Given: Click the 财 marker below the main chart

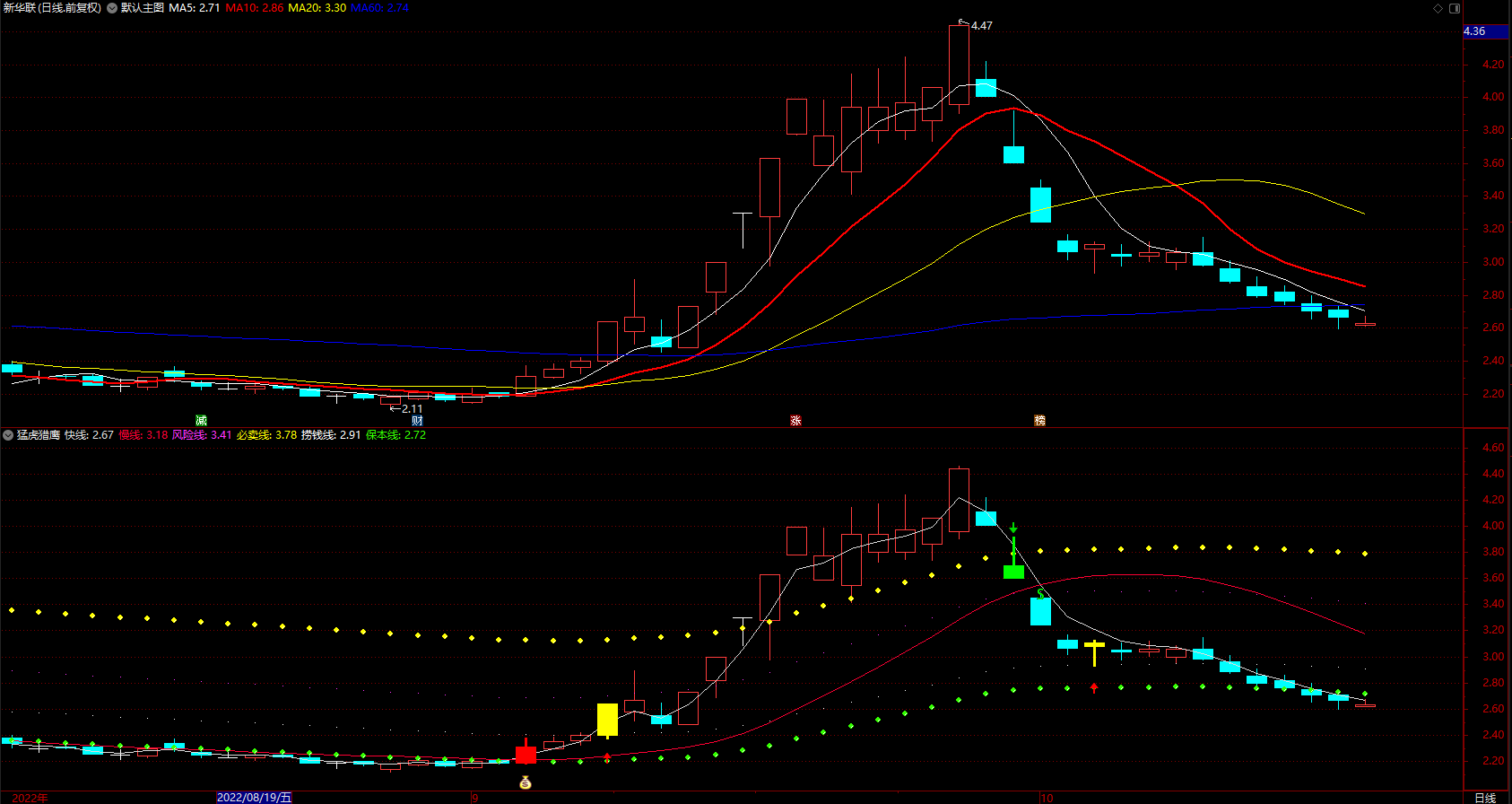Looking at the screenshot, I should pos(417,420).
